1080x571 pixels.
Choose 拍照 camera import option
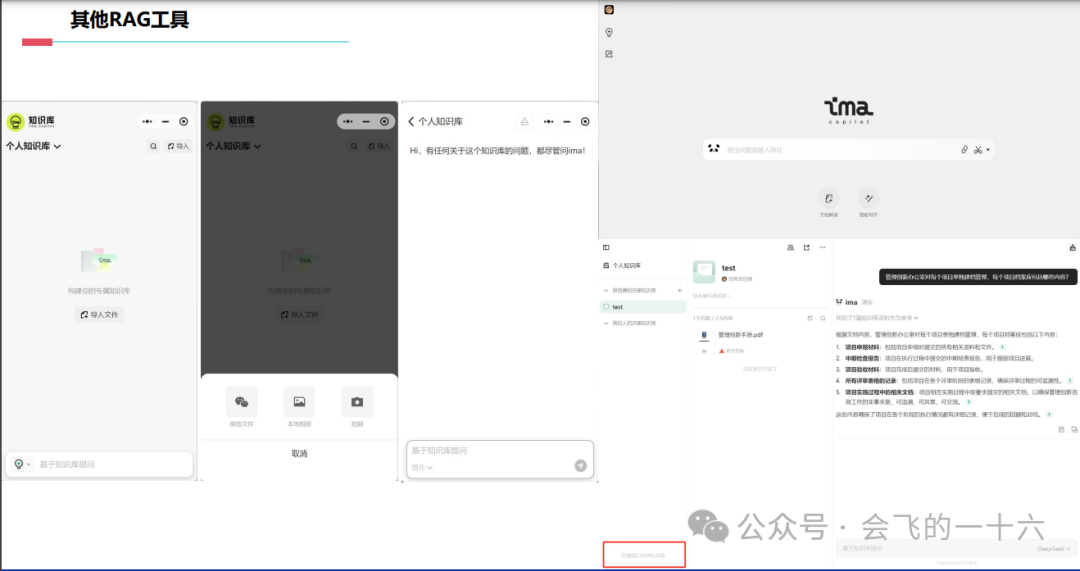click(x=357, y=406)
